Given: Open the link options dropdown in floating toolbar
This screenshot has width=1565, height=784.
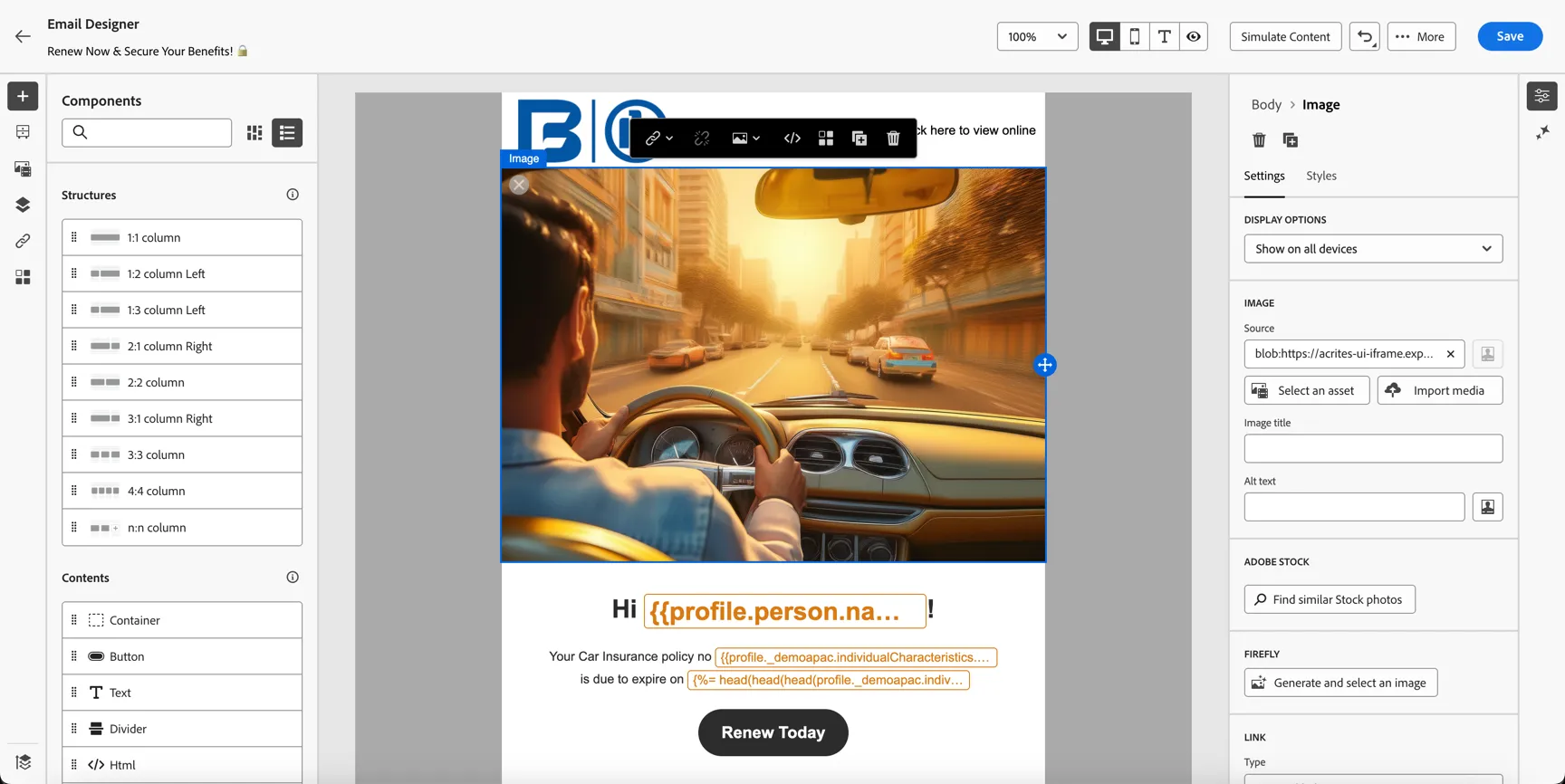Looking at the screenshot, I should 658,139.
